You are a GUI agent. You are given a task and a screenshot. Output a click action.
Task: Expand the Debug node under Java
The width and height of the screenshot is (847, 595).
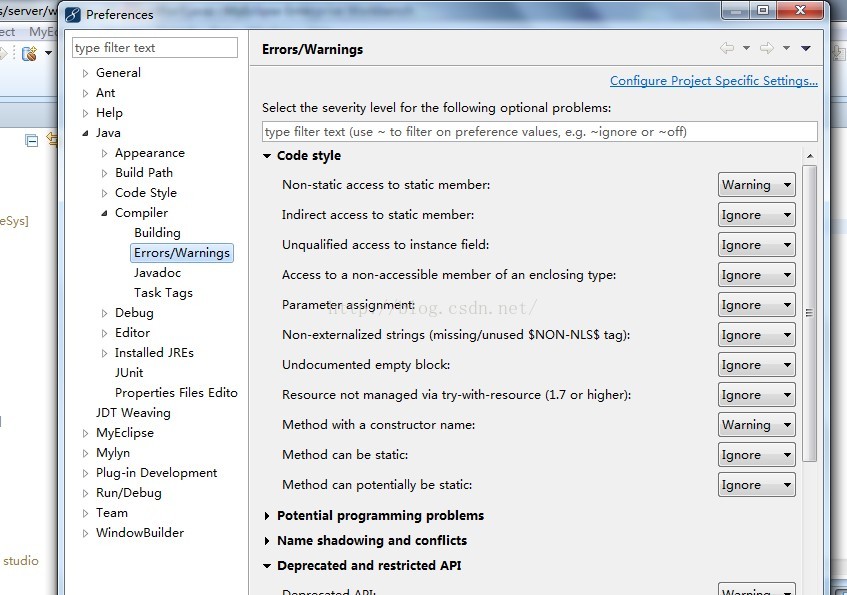[x=104, y=313]
